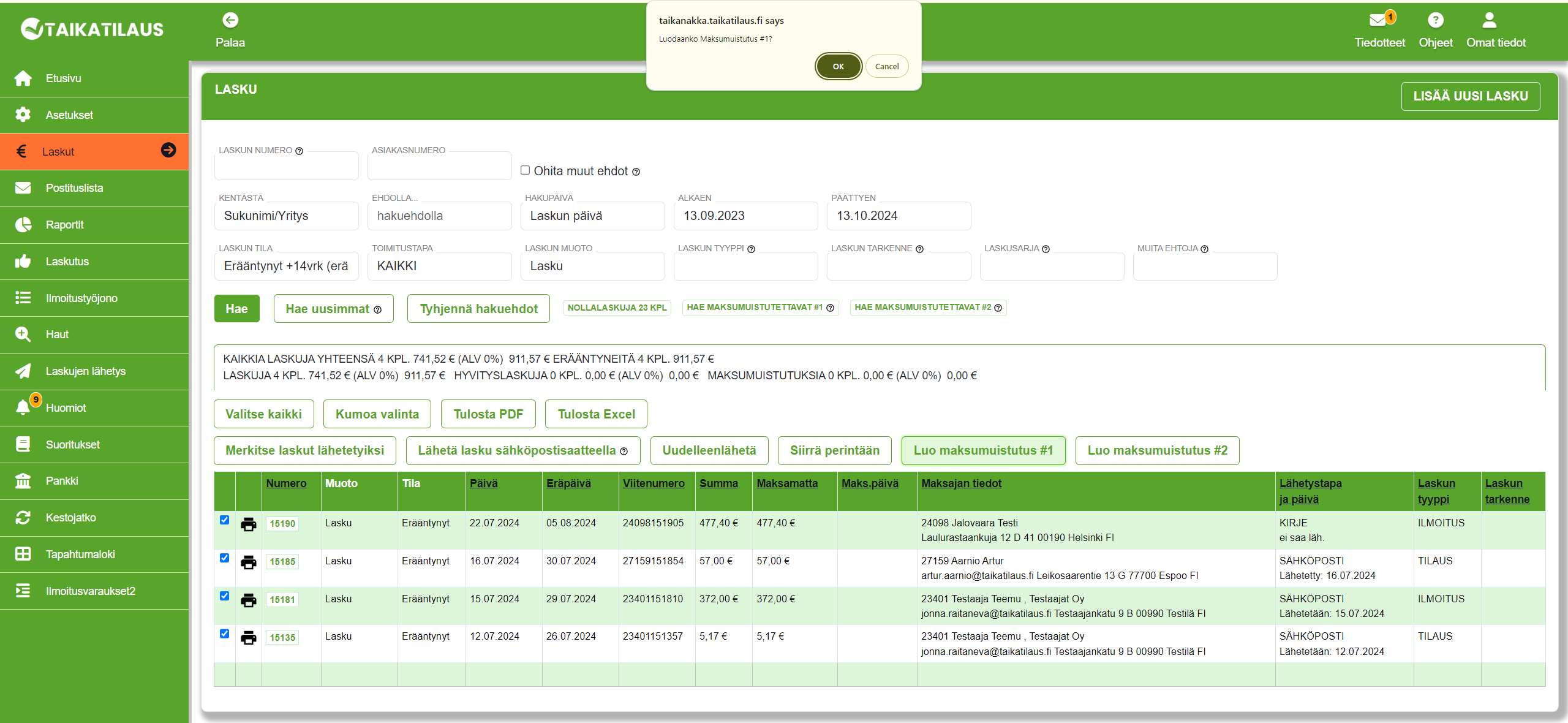1568x723 pixels.
Task: Open Omat tiedot user icon
Action: tap(1489, 20)
